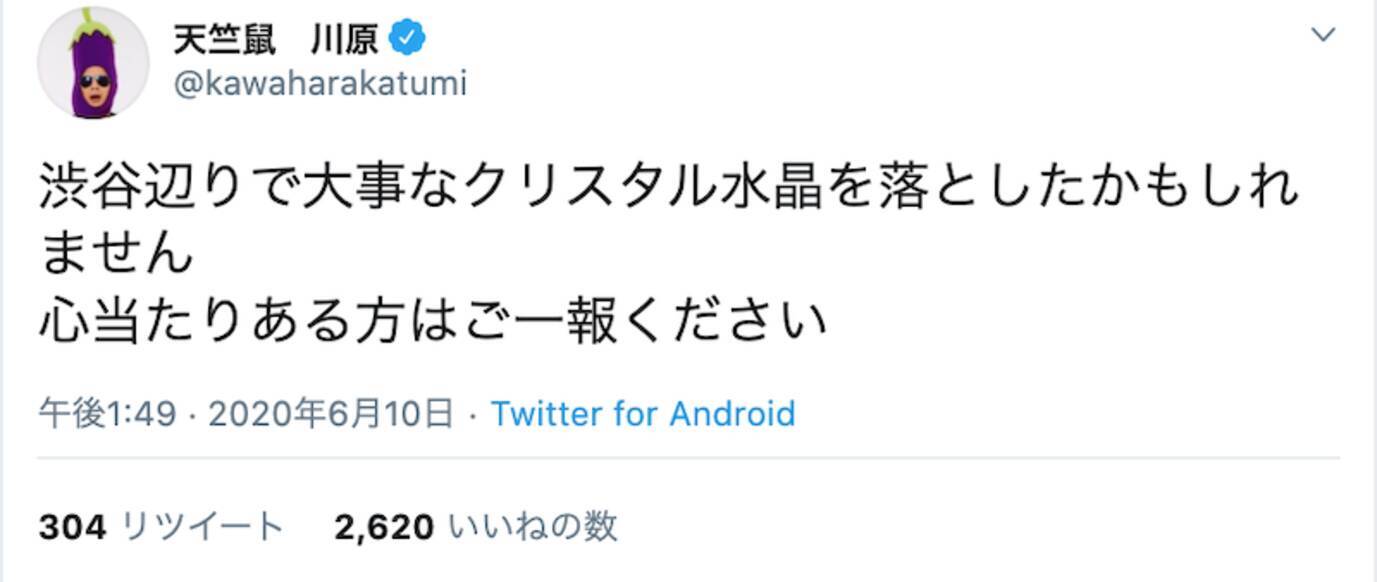Open the いいねの数 likes label
The height and width of the screenshot is (582, 1377).
pos(532,526)
